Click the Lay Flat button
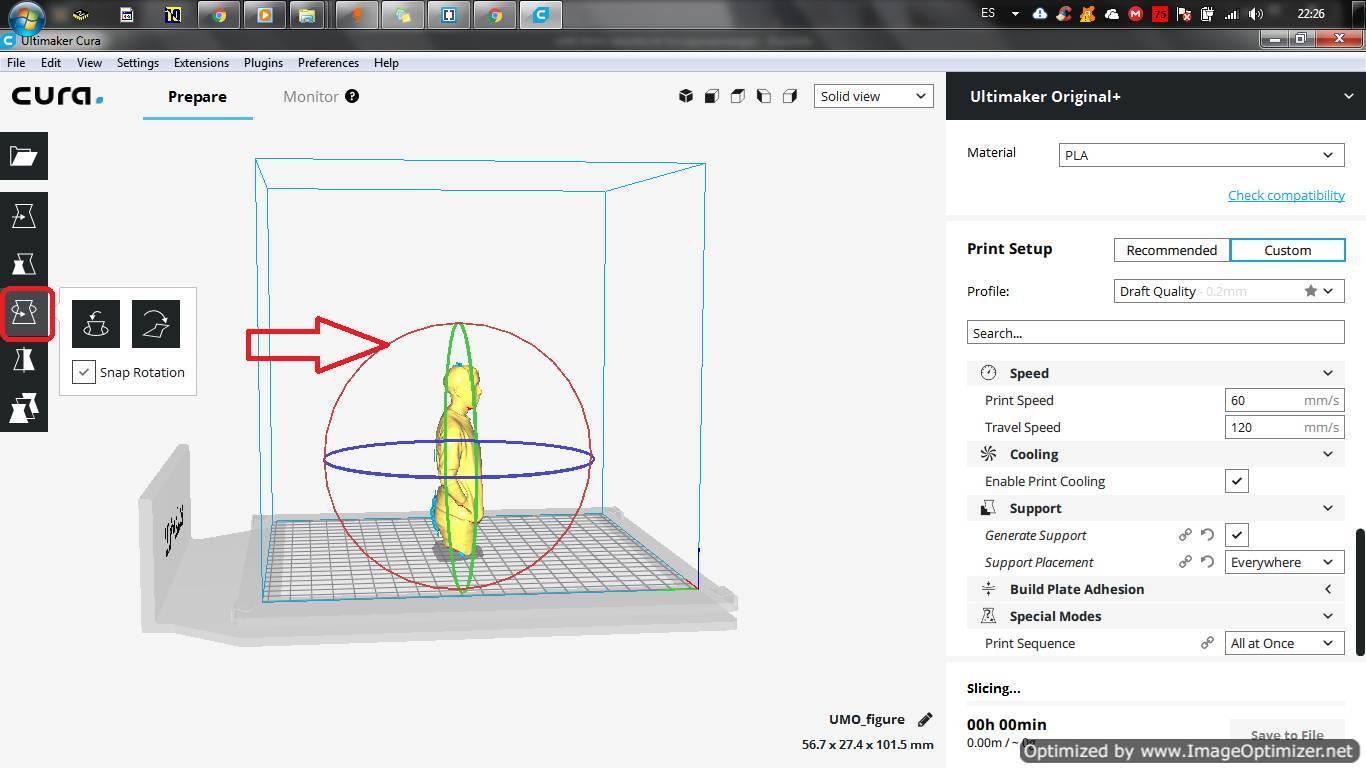The image size is (1366, 768). click(156, 324)
